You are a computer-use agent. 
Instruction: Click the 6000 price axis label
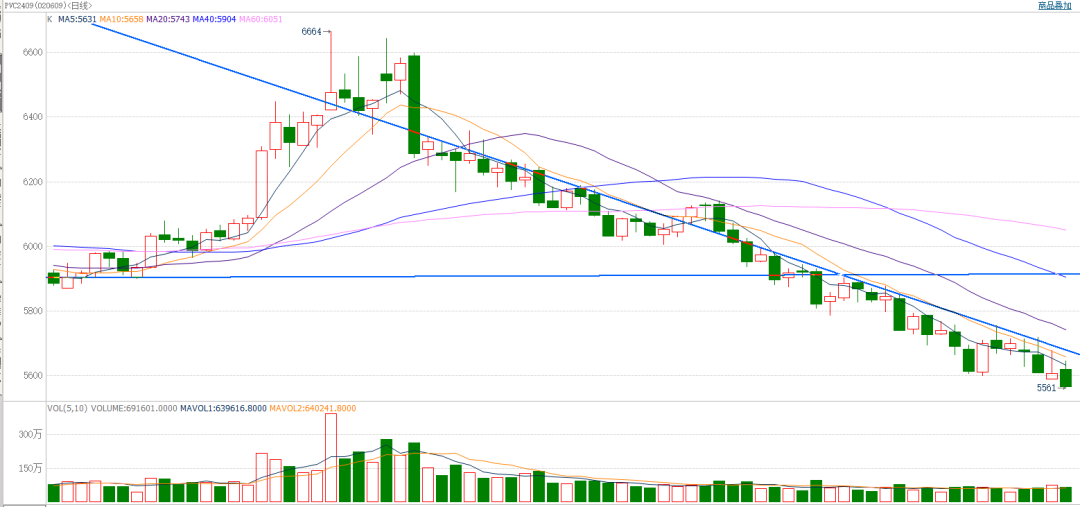pos(33,247)
